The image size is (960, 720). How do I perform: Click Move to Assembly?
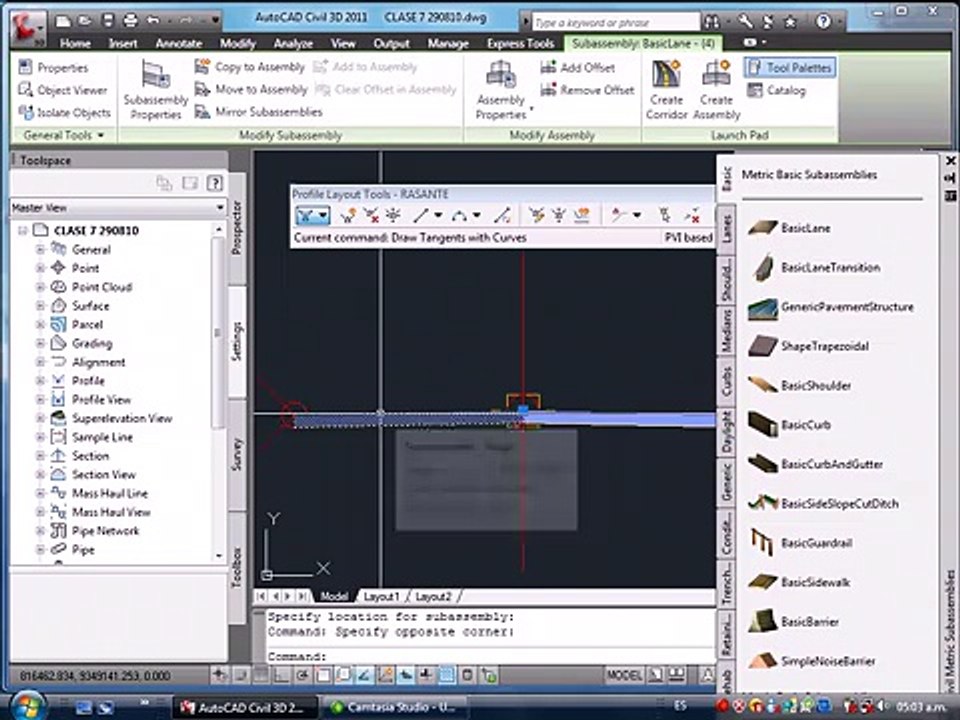tap(251, 89)
